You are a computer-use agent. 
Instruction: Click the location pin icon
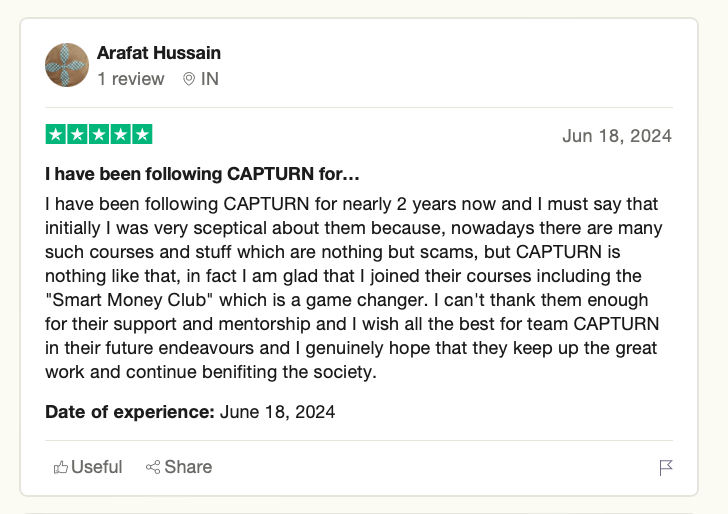188,79
